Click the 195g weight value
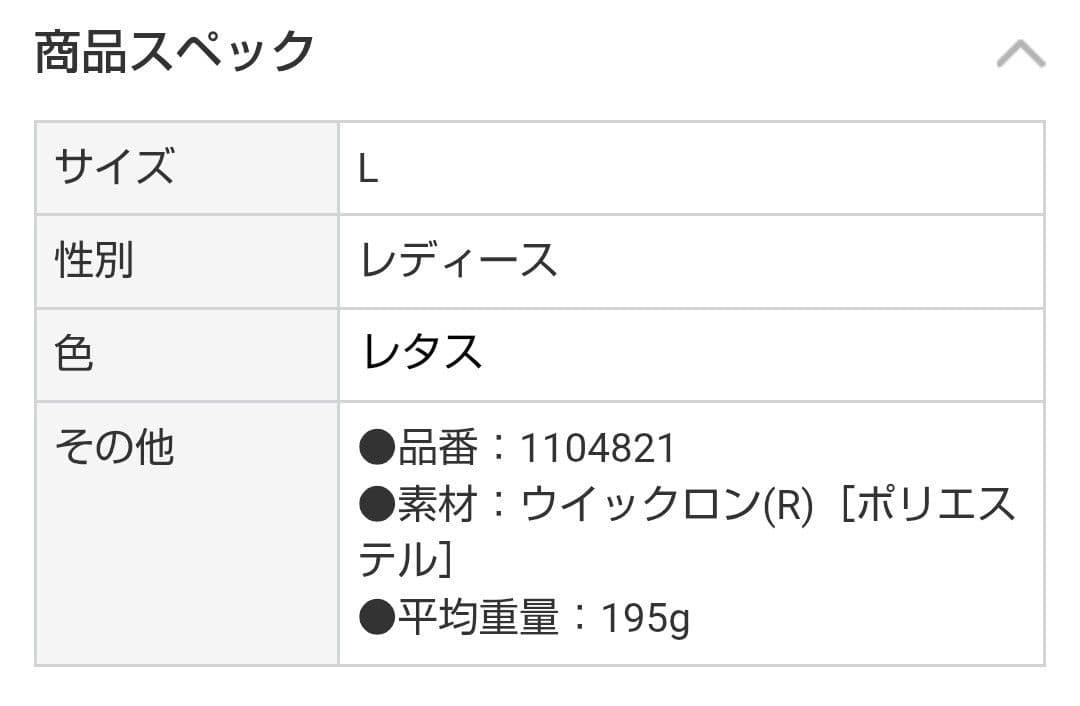Image resolution: width=1080 pixels, height=706 pixels. (645, 619)
